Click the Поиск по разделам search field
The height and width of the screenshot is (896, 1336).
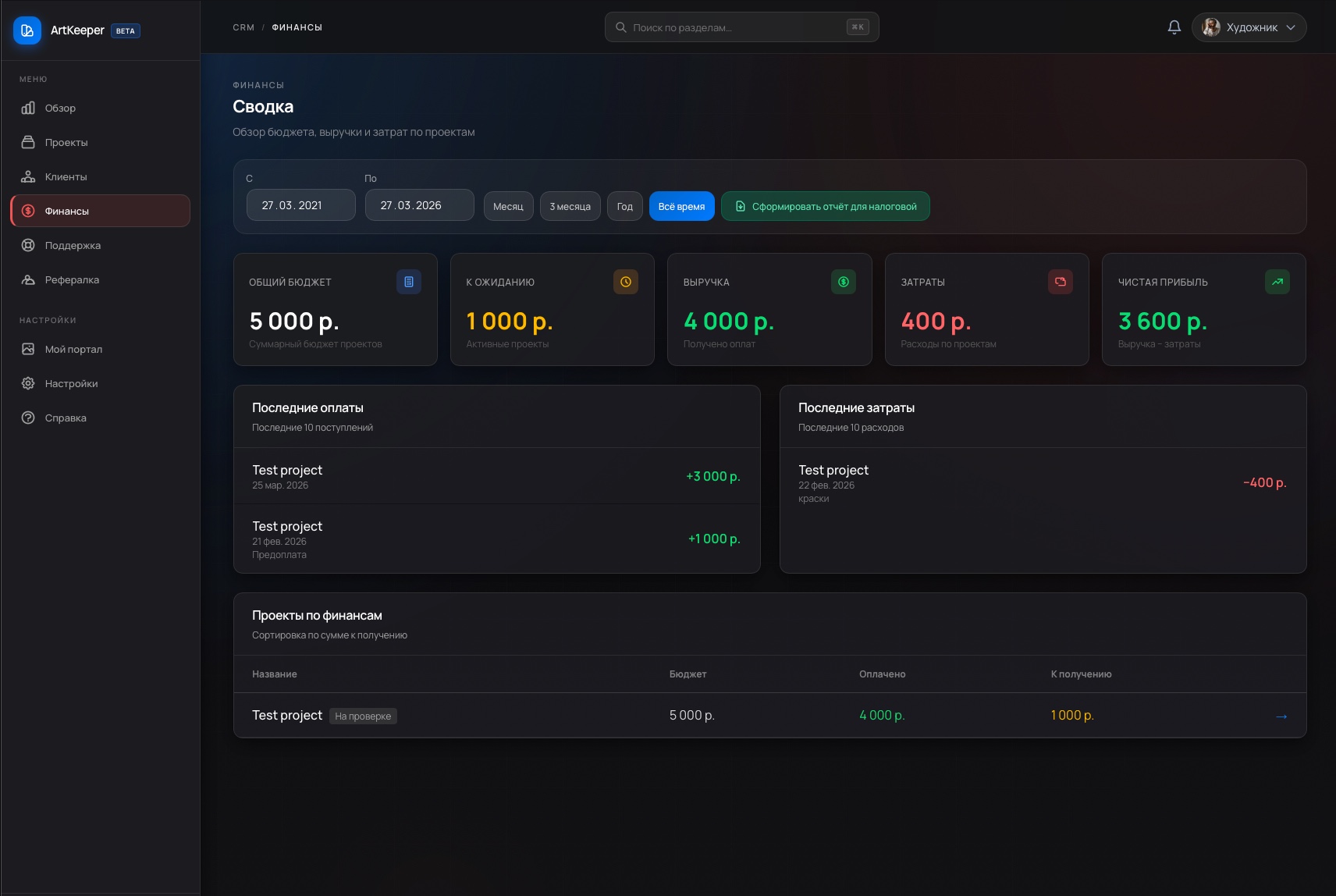[x=741, y=27]
